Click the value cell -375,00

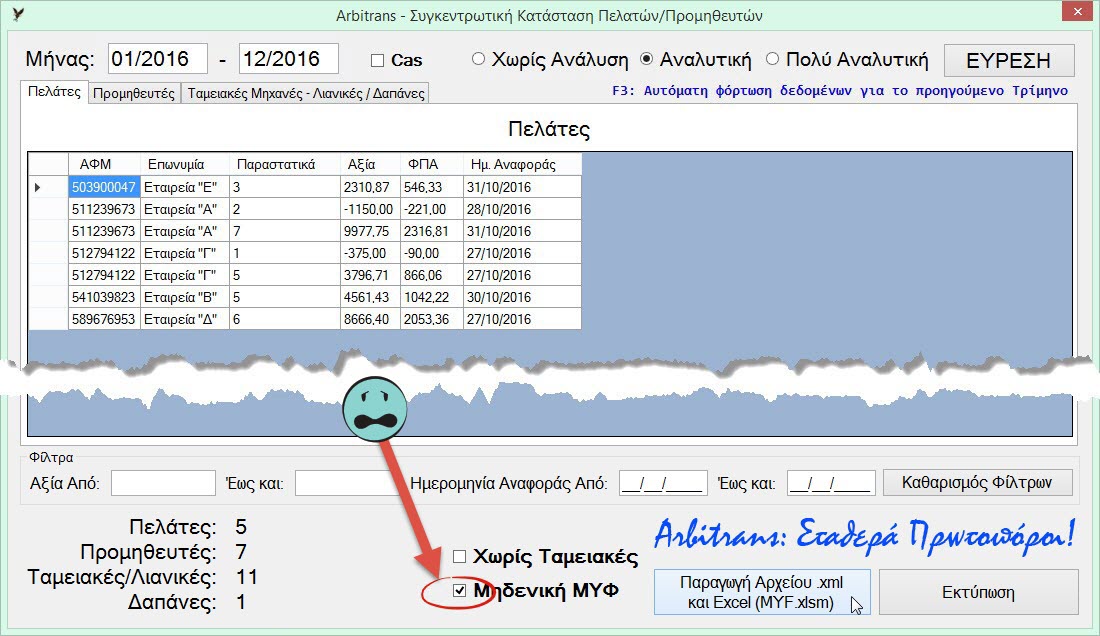tap(370, 253)
